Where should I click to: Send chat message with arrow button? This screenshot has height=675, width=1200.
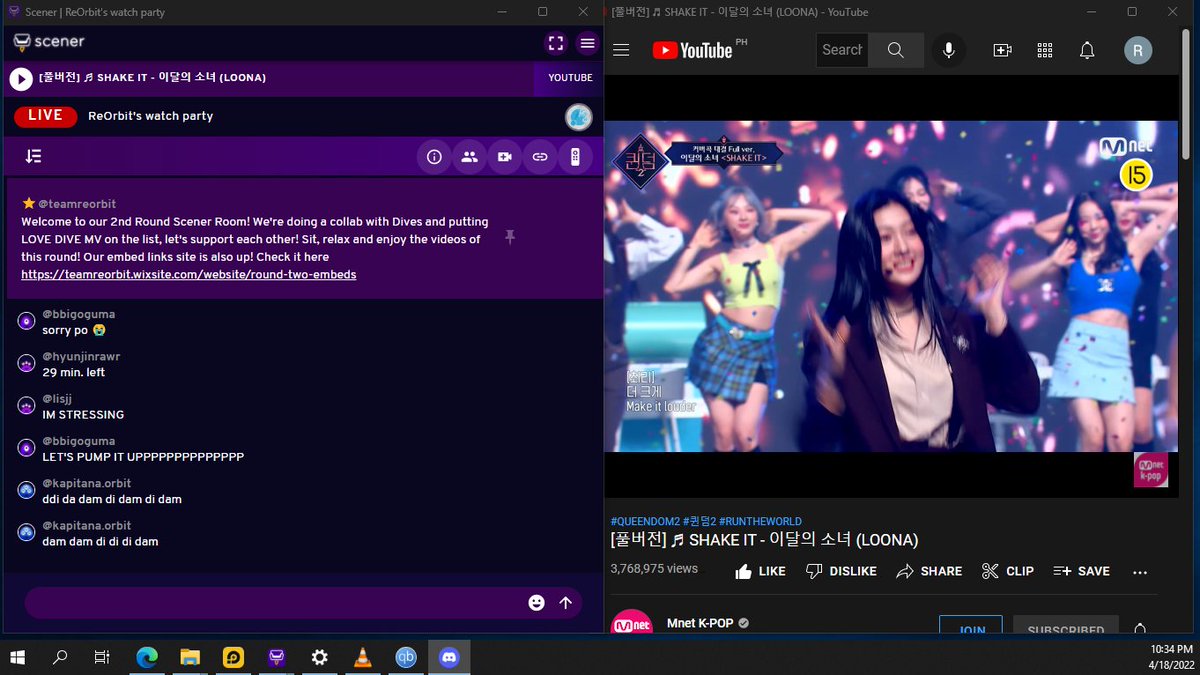pyautogui.click(x=565, y=603)
